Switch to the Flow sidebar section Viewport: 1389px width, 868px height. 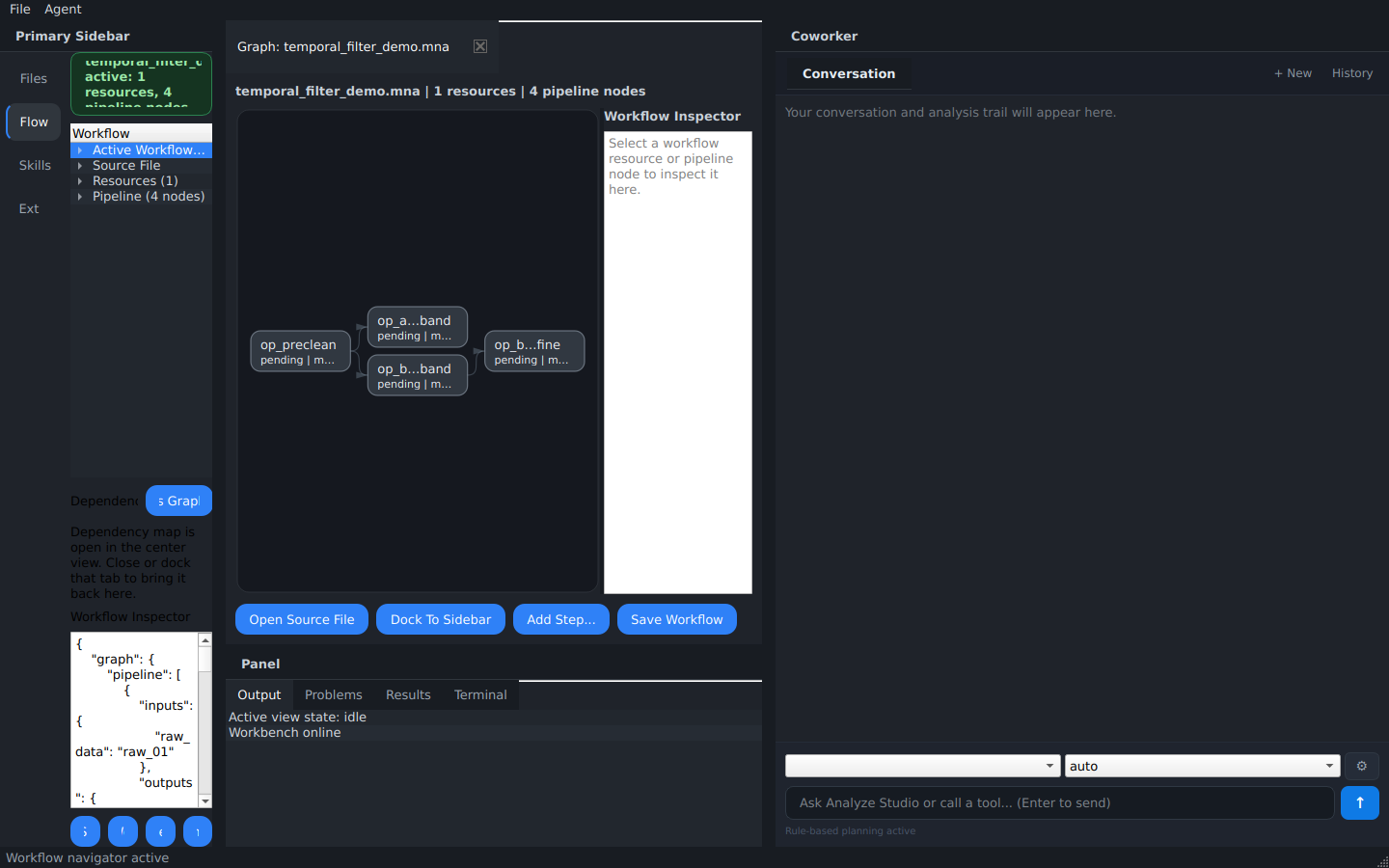(34, 122)
